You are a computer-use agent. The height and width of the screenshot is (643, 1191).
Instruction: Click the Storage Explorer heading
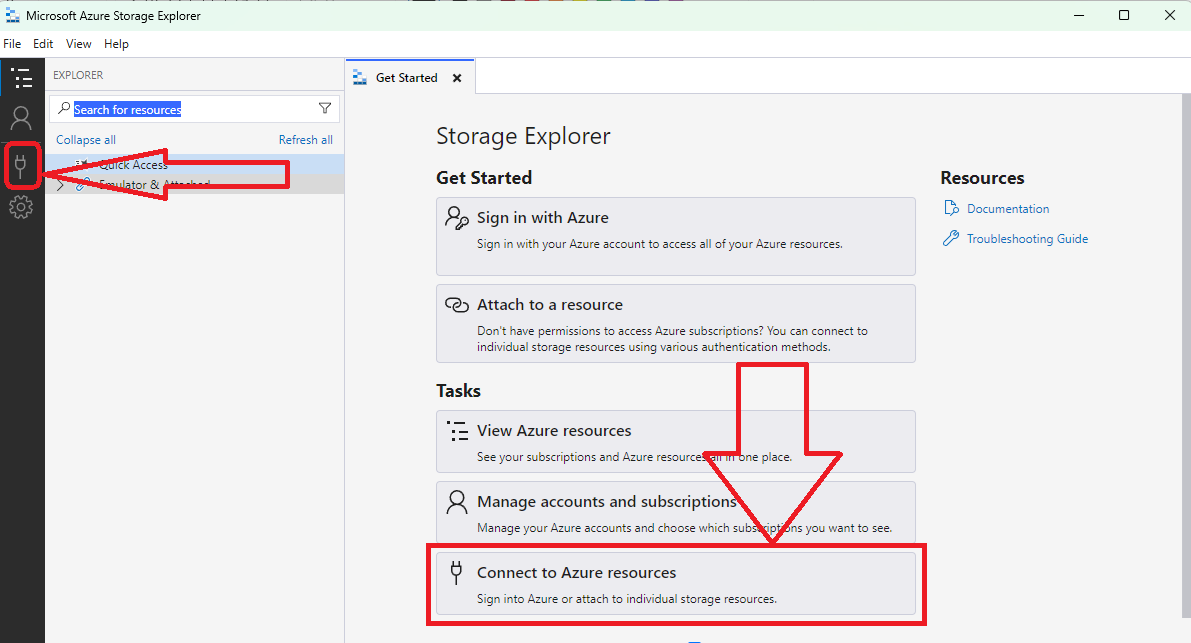click(523, 136)
